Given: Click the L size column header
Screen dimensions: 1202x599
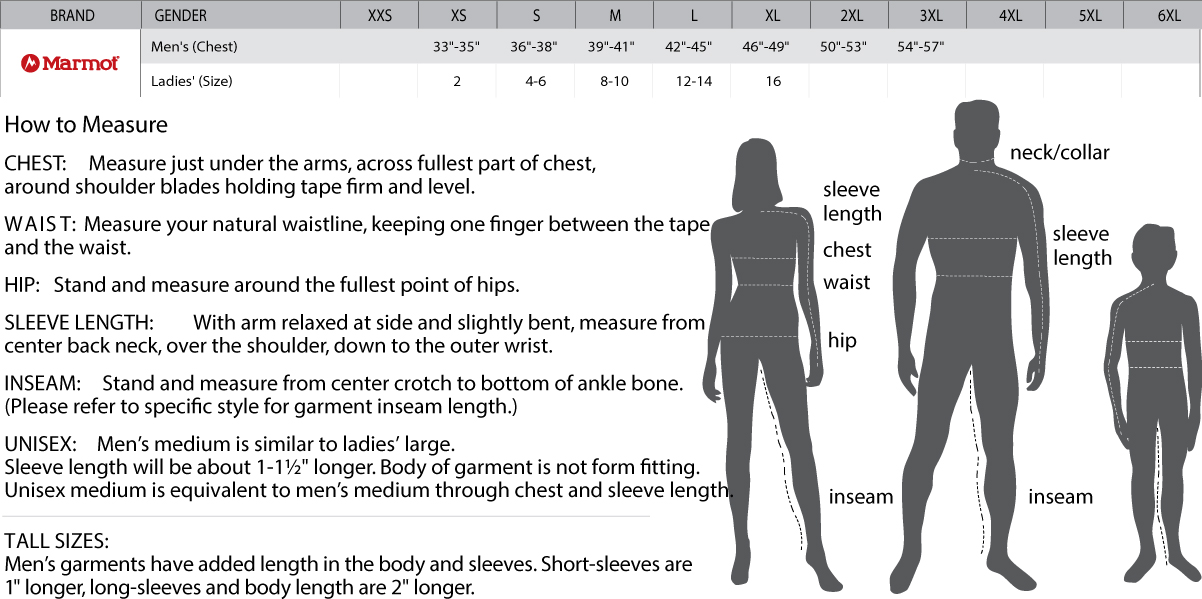Looking at the screenshot, I should (x=693, y=15).
